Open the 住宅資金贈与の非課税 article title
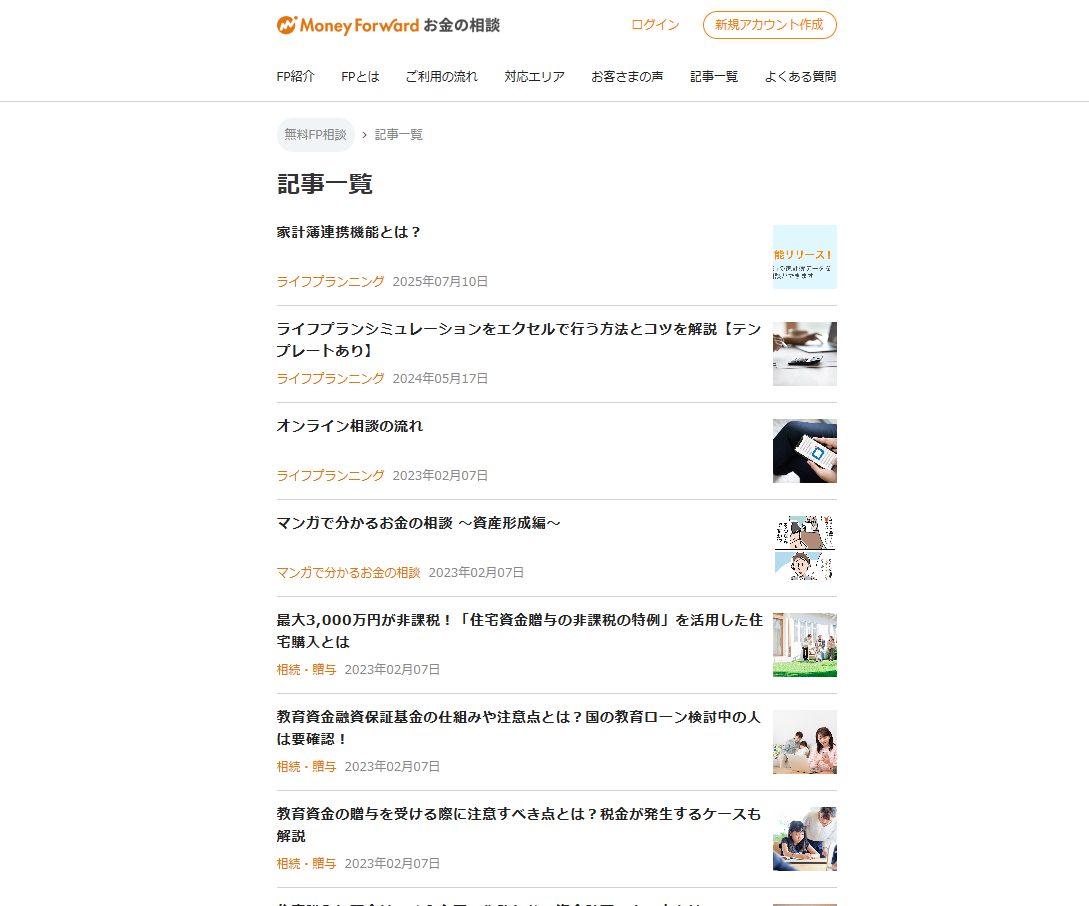 pyautogui.click(x=519, y=631)
